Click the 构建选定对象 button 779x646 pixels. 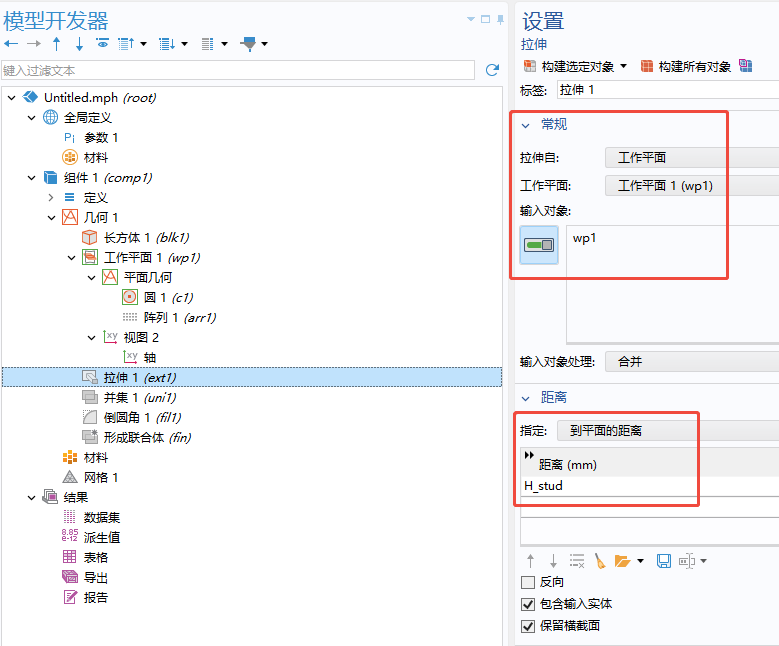578,66
